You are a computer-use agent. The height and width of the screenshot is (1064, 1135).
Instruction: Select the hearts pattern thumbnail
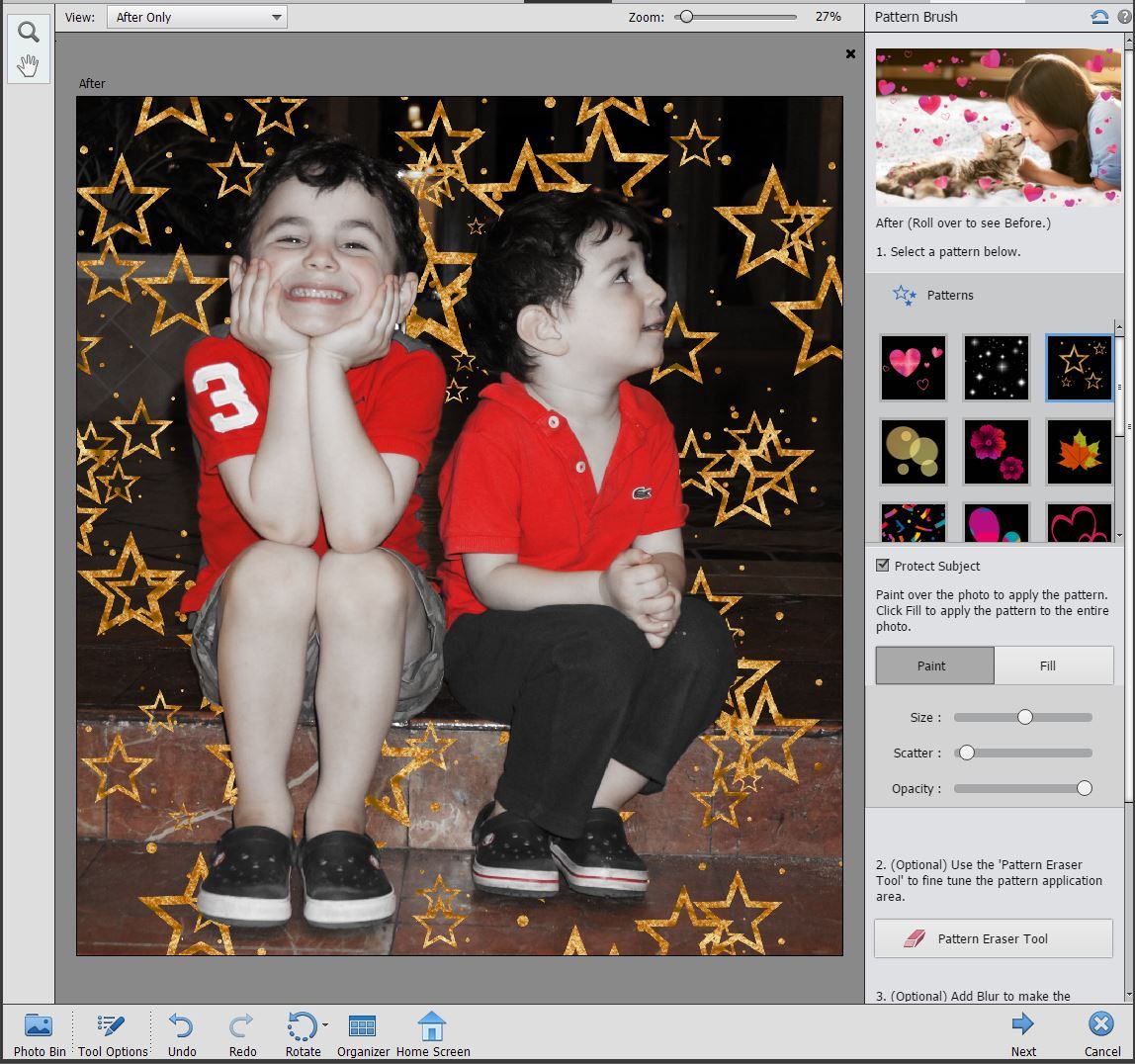click(x=912, y=367)
